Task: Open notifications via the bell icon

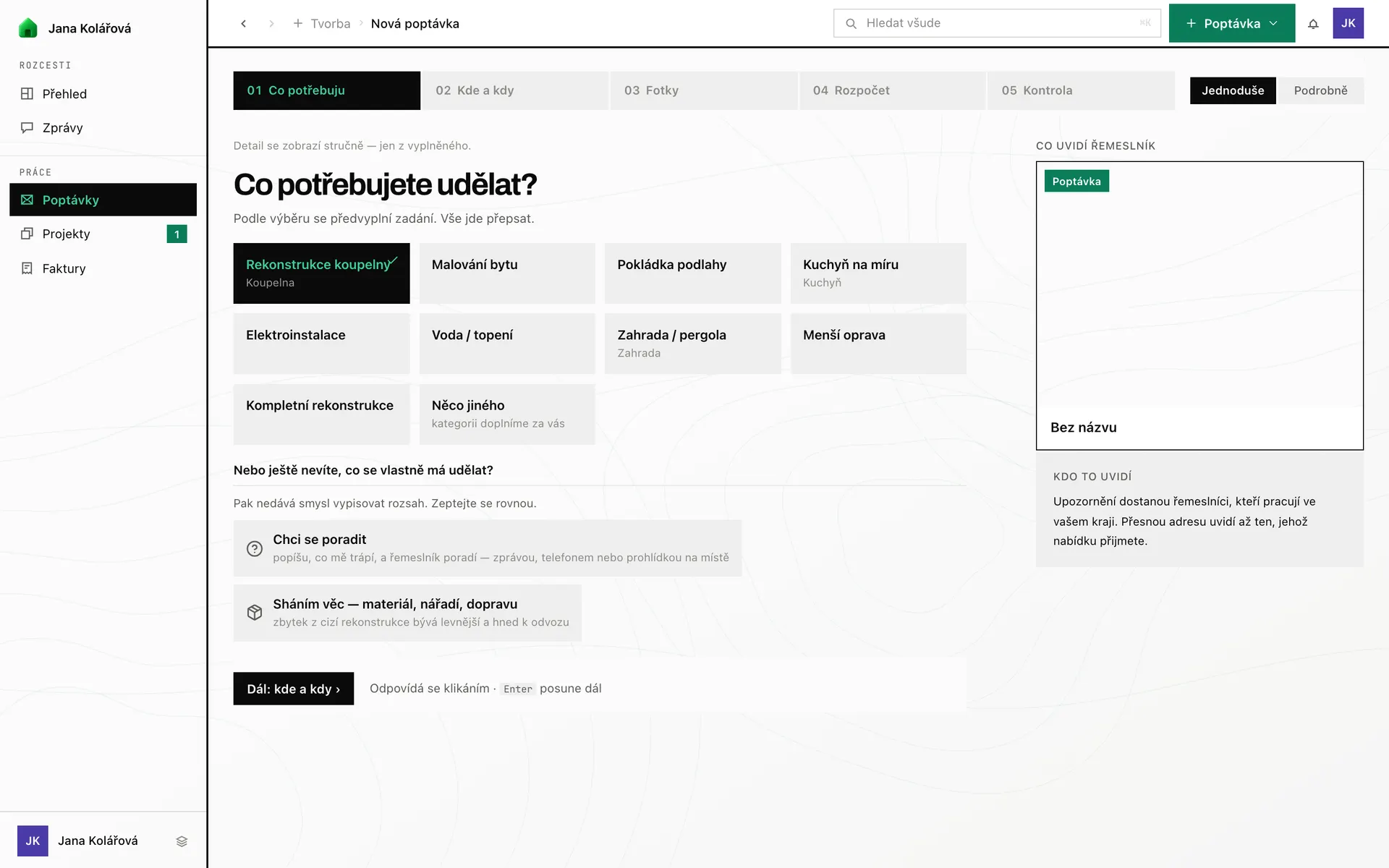Action: (1313, 23)
